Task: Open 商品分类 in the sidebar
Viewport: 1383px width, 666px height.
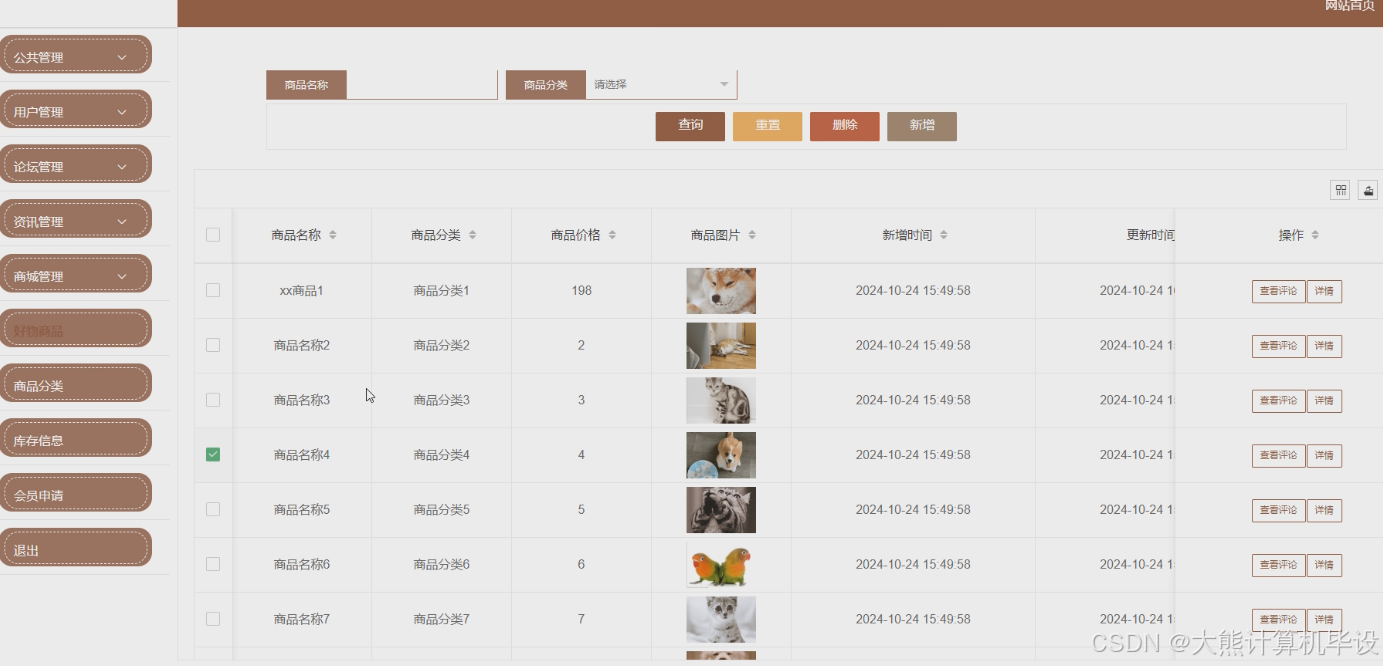Action: 74,385
